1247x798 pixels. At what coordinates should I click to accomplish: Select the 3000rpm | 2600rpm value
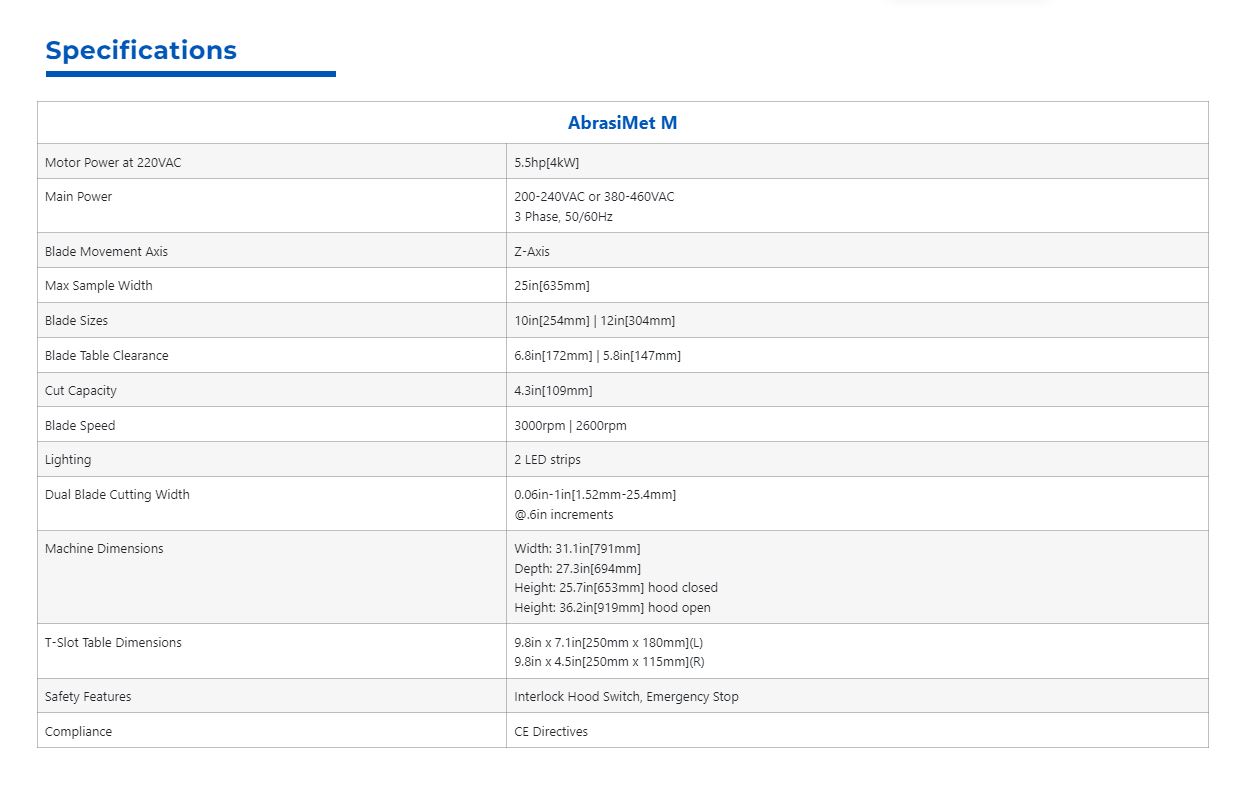[570, 425]
